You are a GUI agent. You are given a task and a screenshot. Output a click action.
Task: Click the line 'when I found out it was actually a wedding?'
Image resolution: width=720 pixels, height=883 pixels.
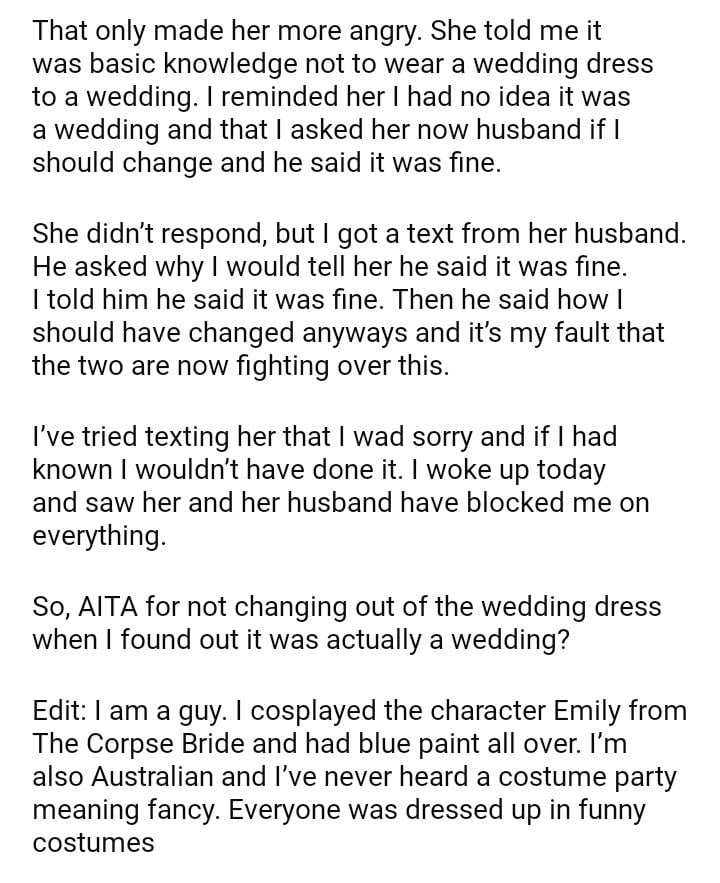(x=301, y=640)
